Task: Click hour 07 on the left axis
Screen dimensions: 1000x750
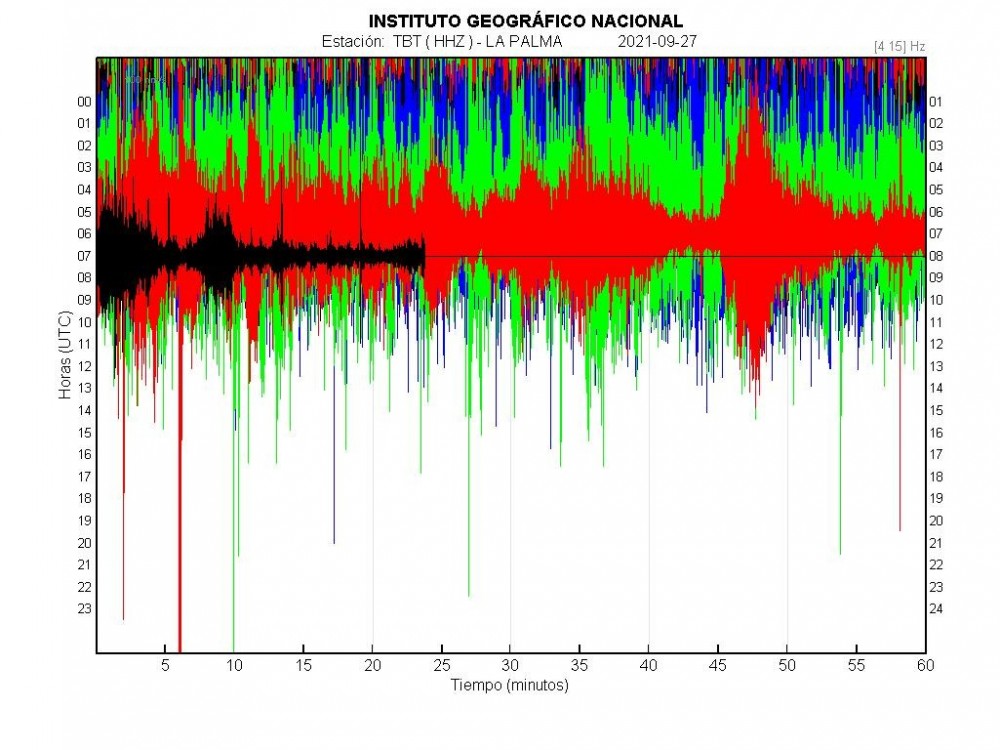Action: [84, 256]
